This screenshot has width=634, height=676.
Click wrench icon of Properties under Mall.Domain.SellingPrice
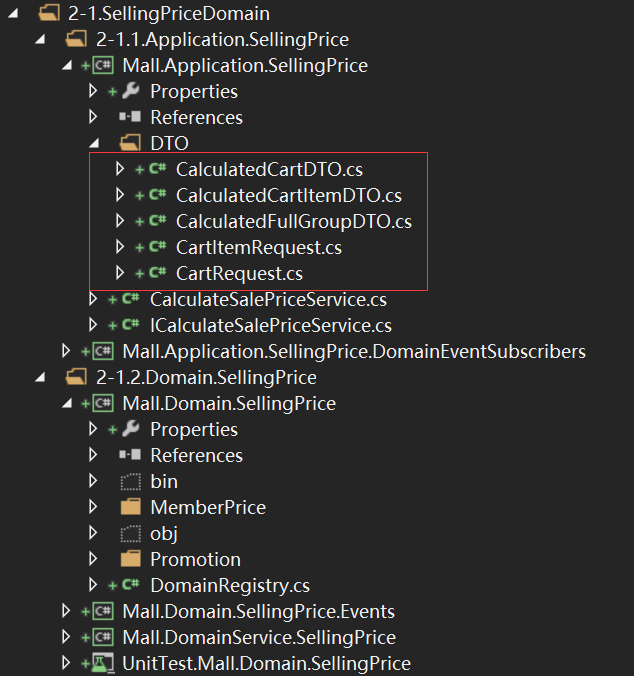131,429
